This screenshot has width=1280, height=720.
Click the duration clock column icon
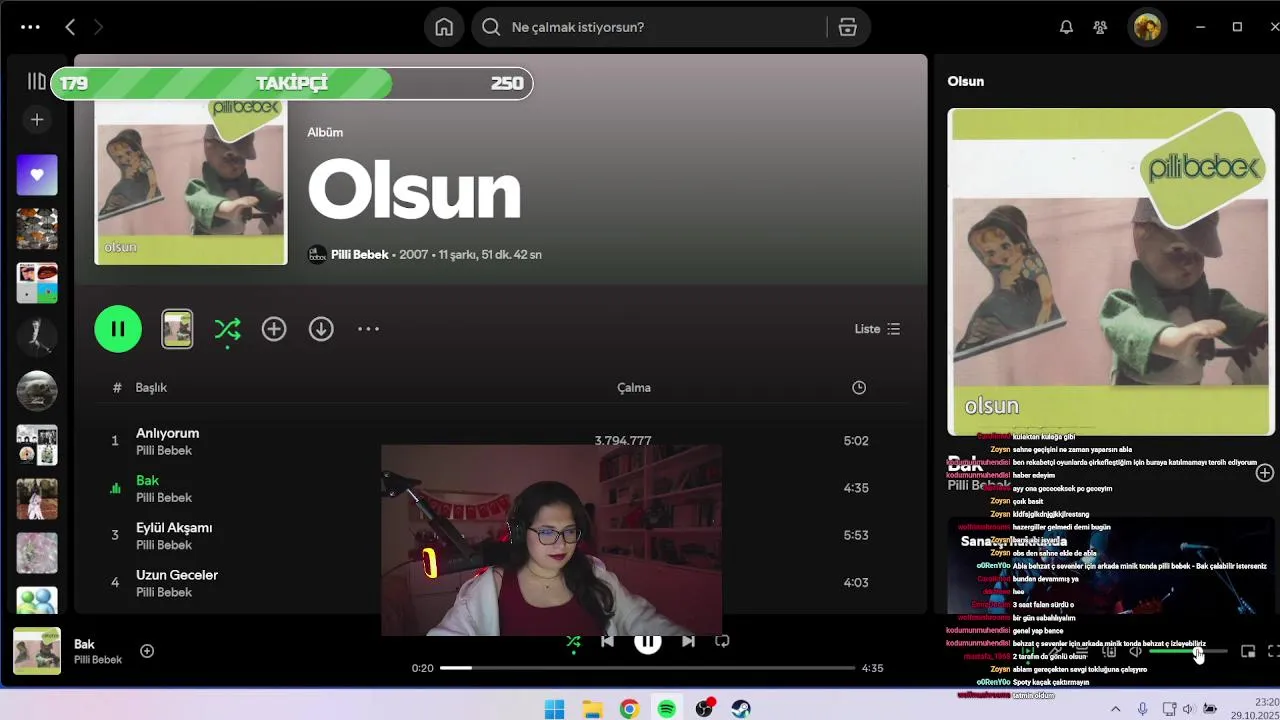tap(859, 388)
